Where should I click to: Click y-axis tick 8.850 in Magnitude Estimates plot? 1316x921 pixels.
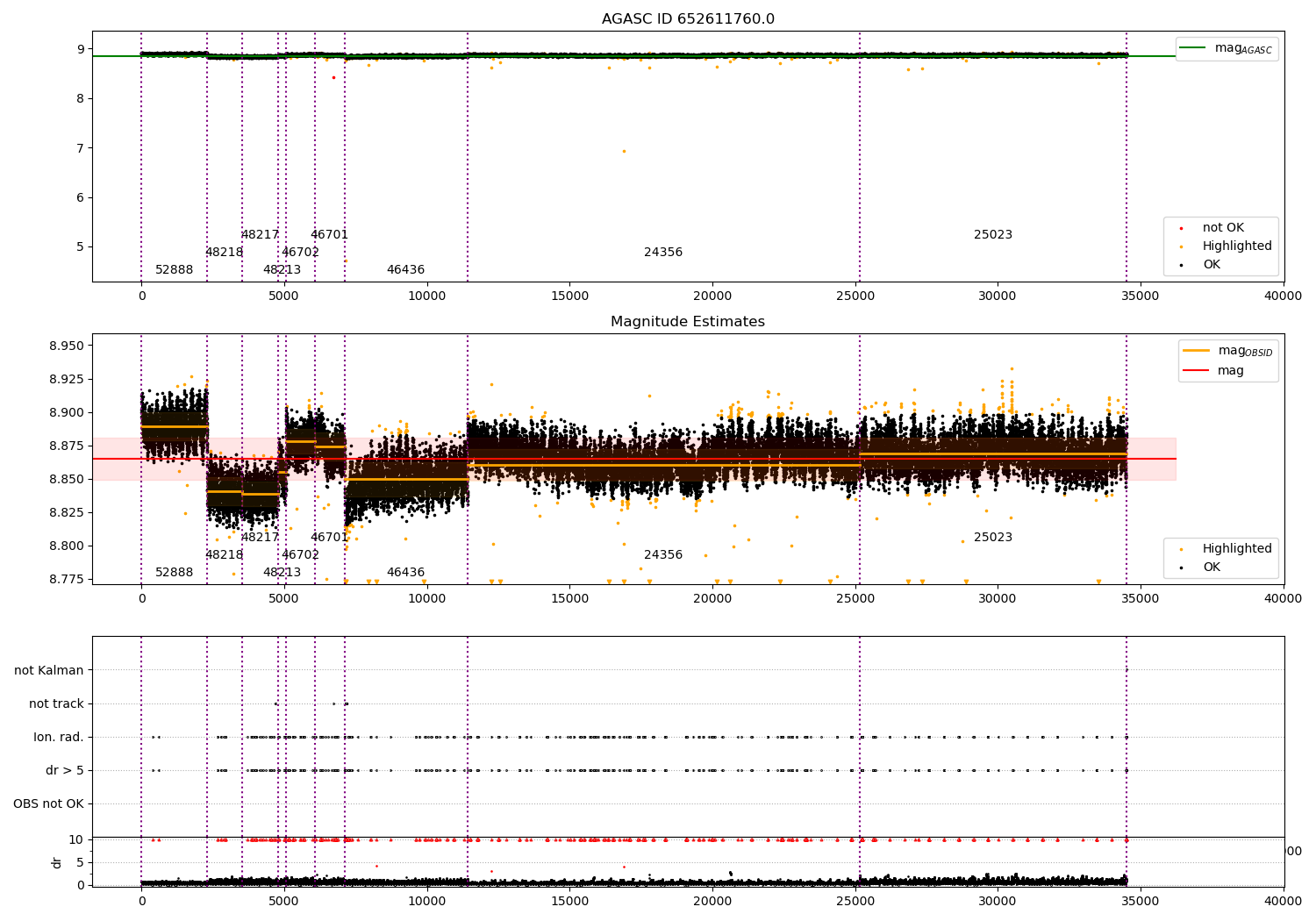point(66,479)
